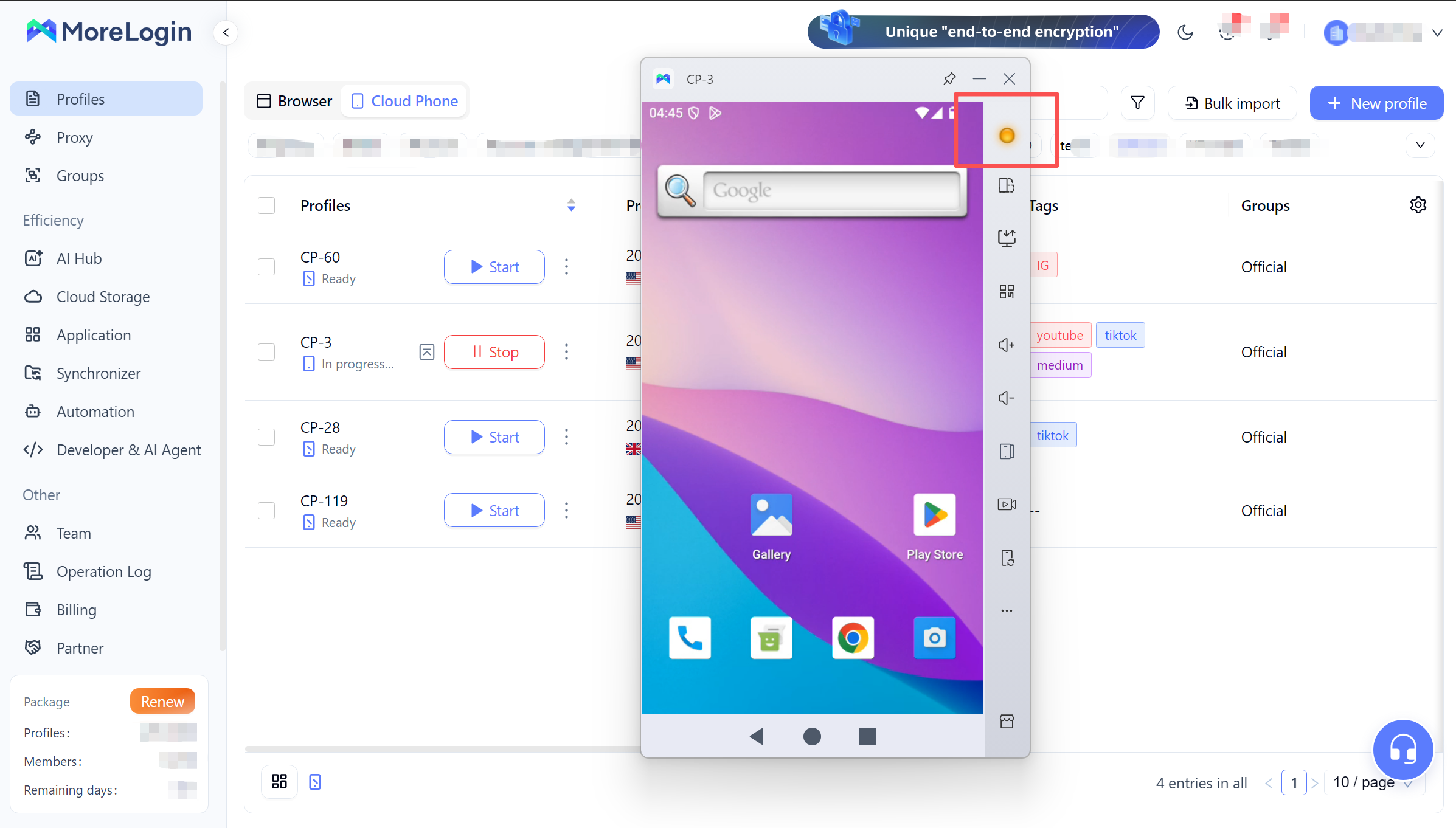Open the Phone dialer app
Viewport: 1456px width, 828px height.
690,638
